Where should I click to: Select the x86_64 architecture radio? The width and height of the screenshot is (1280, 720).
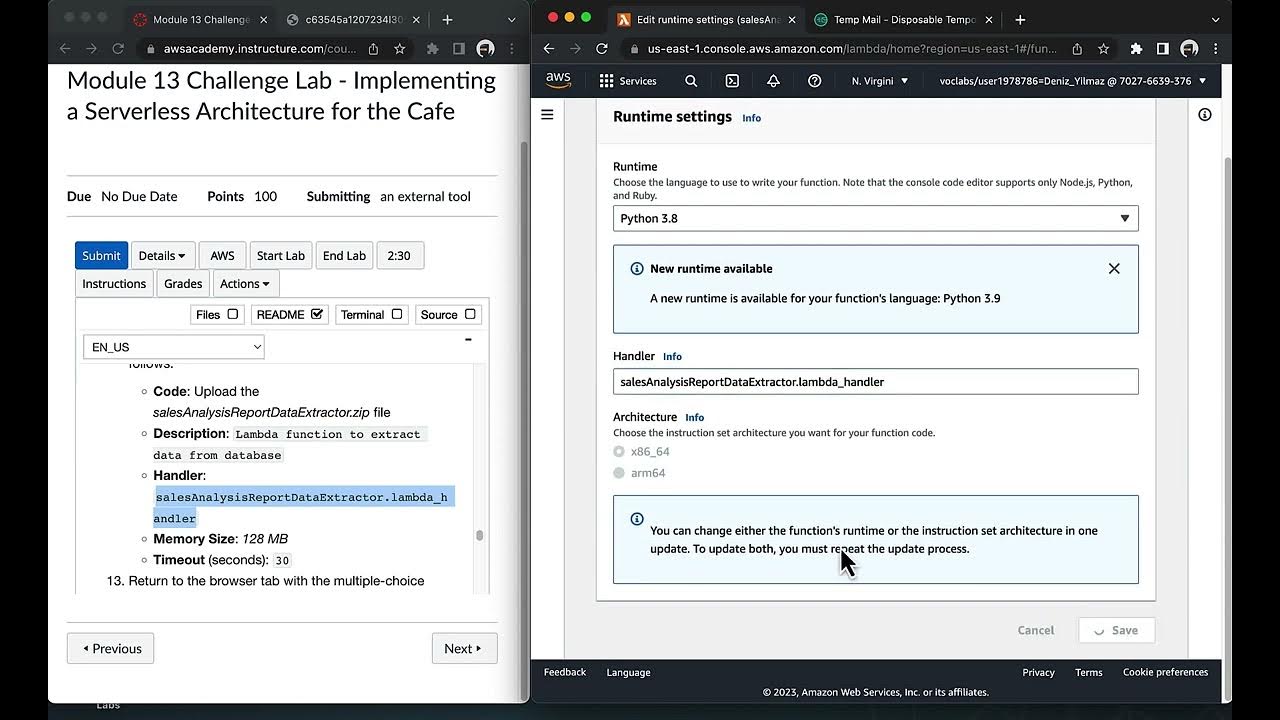(619, 452)
